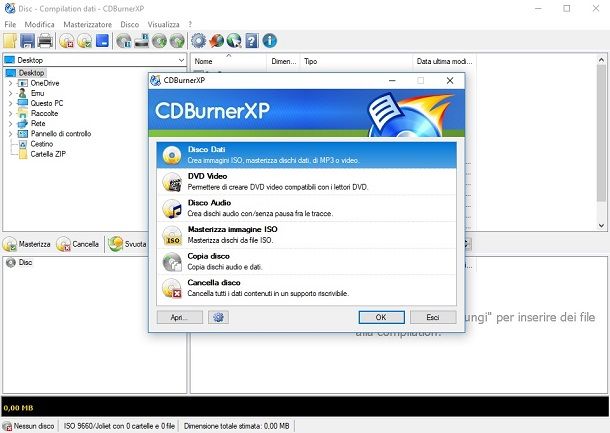The height and width of the screenshot is (433, 610).
Task: Open the ? help menu
Action: point(190,24)
